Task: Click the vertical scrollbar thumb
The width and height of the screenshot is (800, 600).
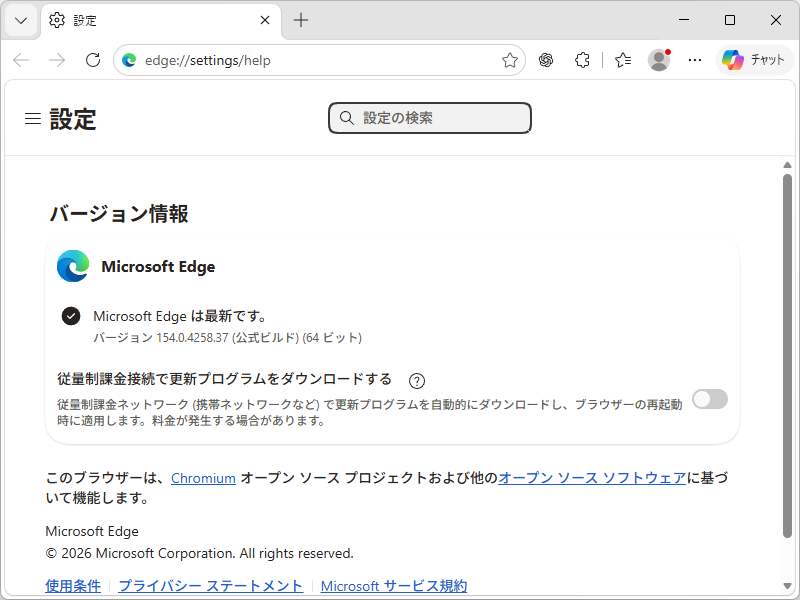Action: [787, 356]
